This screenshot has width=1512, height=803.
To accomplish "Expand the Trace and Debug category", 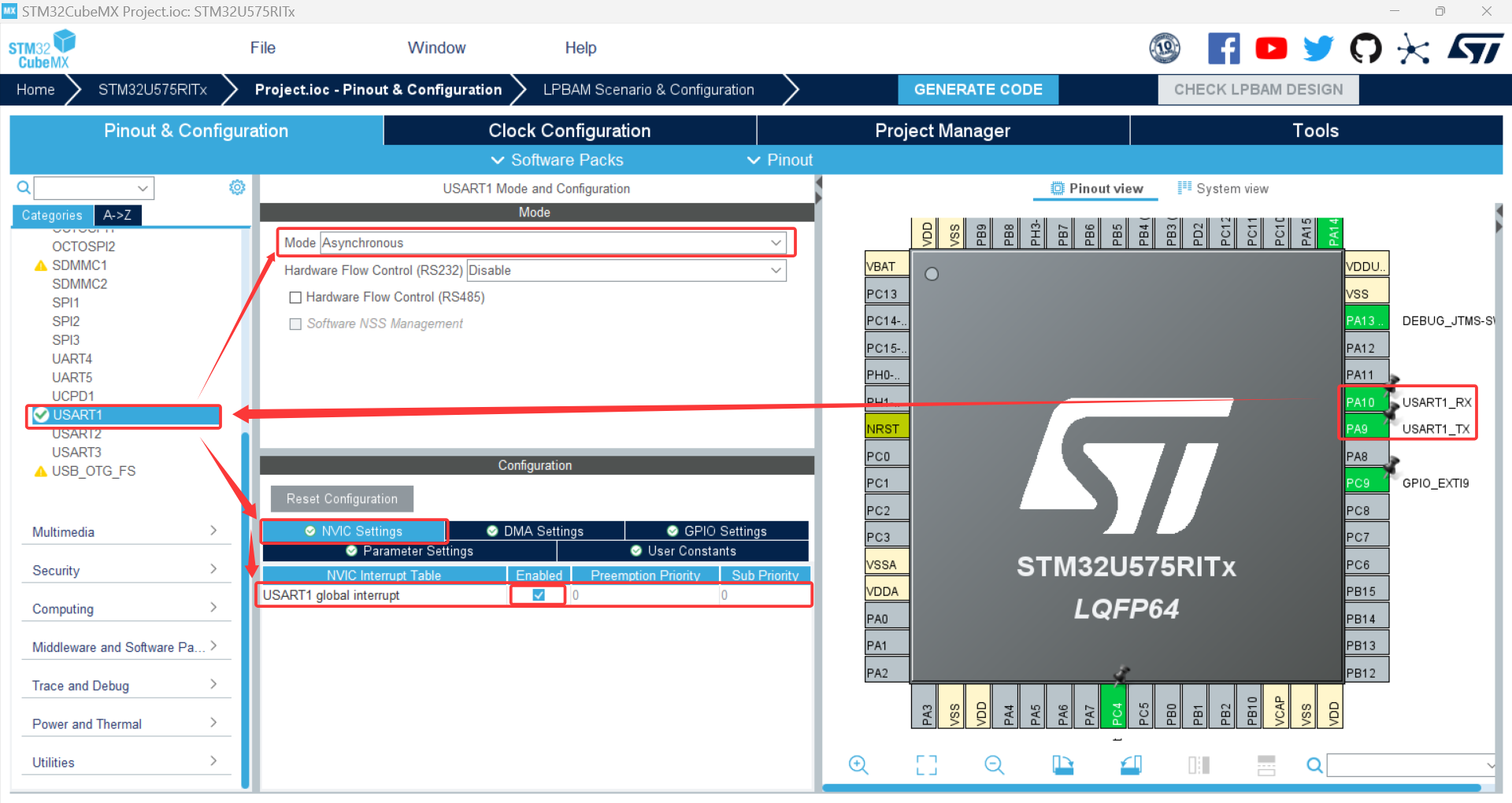I will [x=126, y=686].
